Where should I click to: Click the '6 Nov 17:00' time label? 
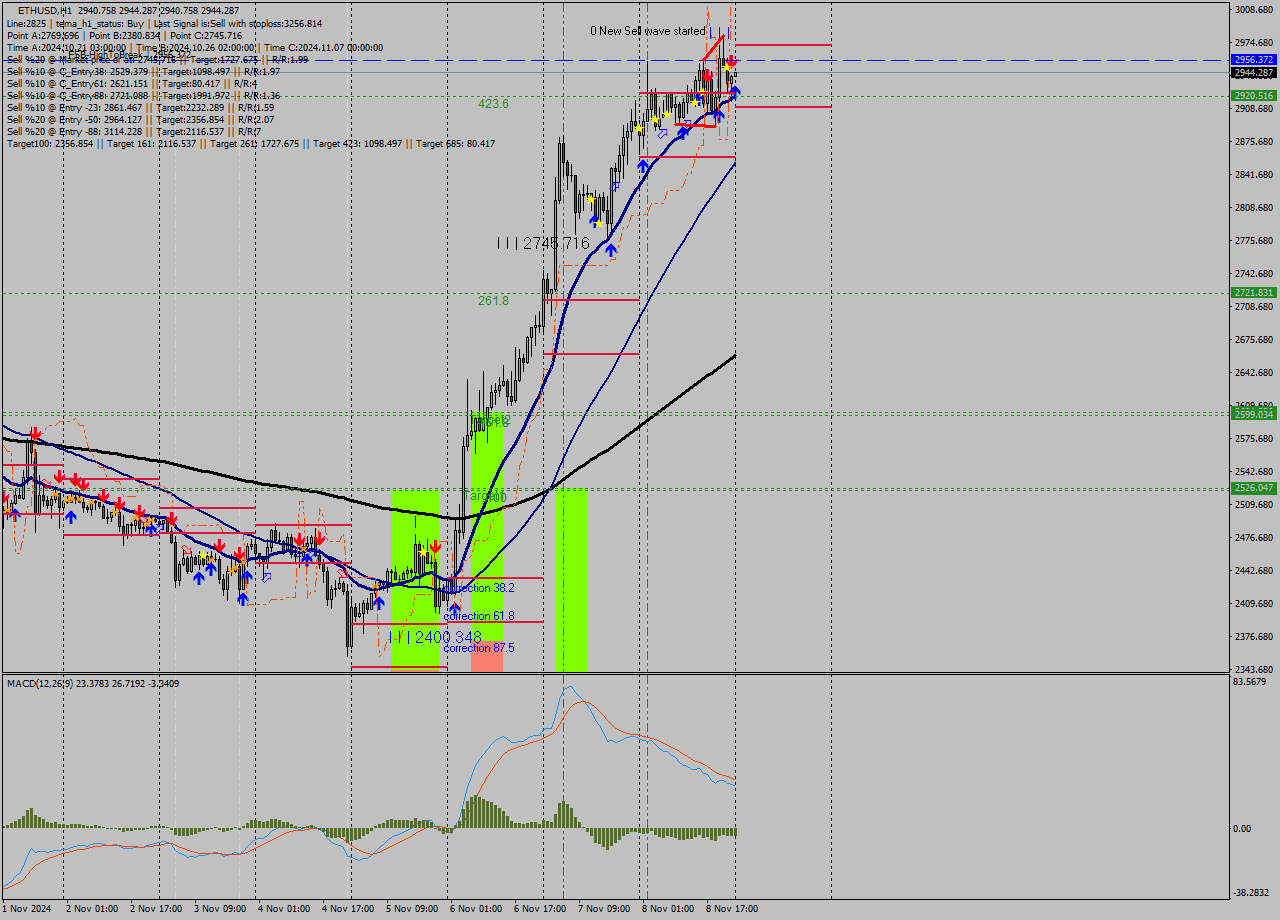click(x=539, y=909)
